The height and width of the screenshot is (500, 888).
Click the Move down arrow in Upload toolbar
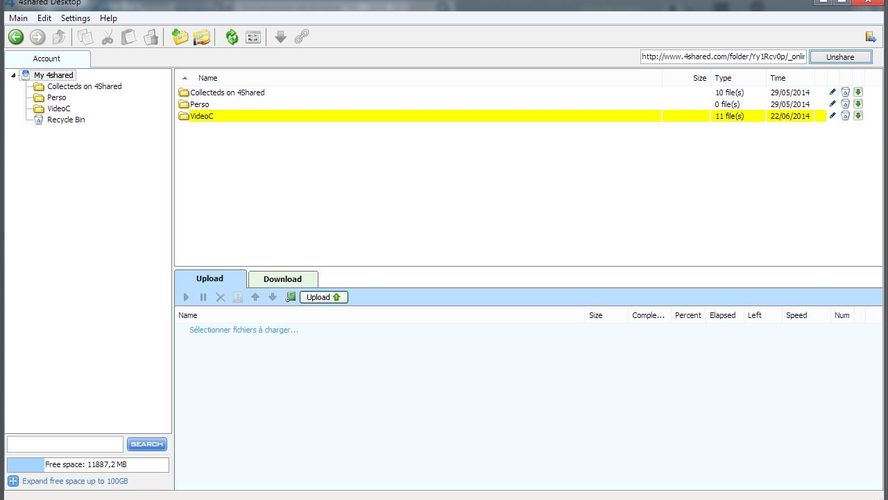(x=272, y=297)
